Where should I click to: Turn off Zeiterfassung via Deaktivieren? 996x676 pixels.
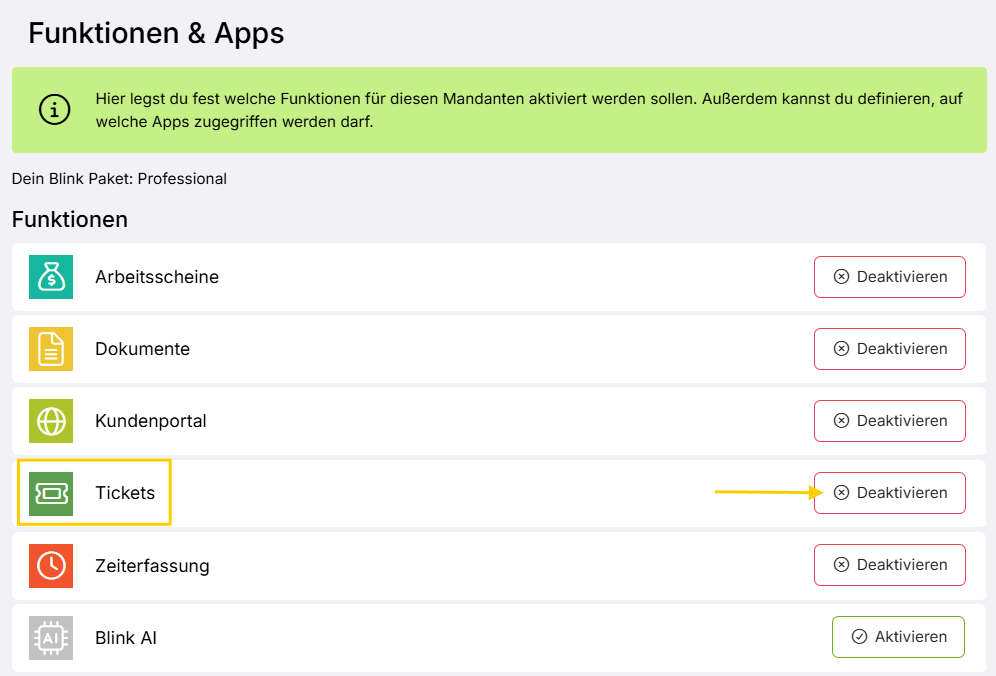[889, 565]
